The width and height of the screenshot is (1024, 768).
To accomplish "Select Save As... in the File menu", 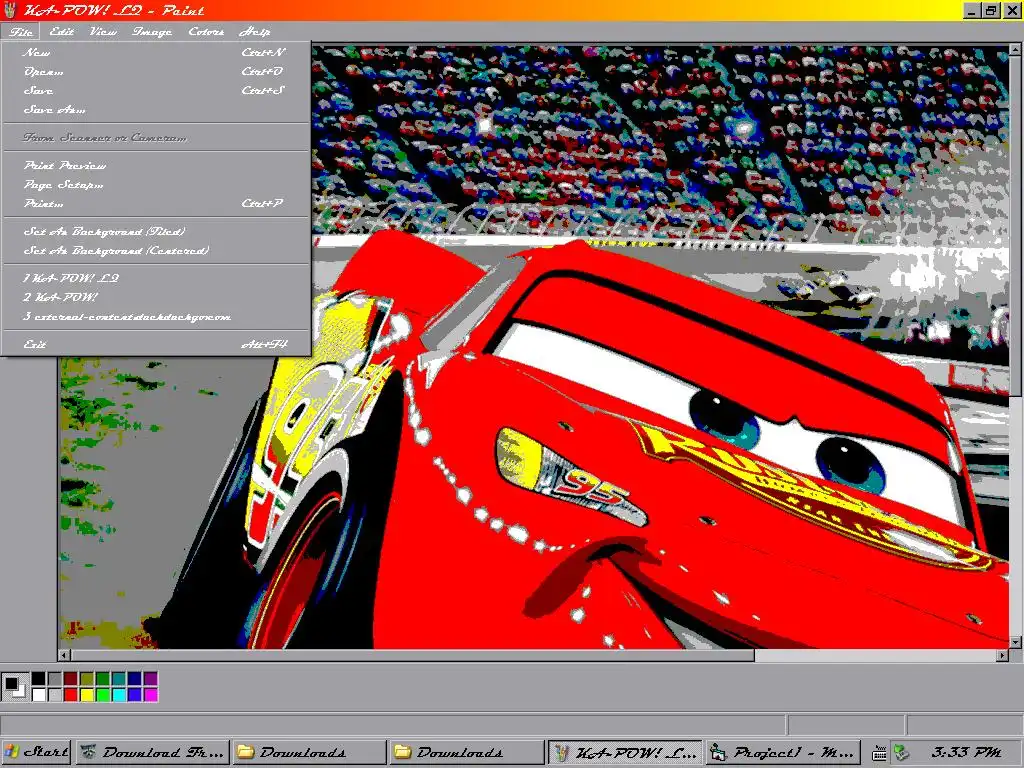I will pyautogui.click(x=156, y=109).
